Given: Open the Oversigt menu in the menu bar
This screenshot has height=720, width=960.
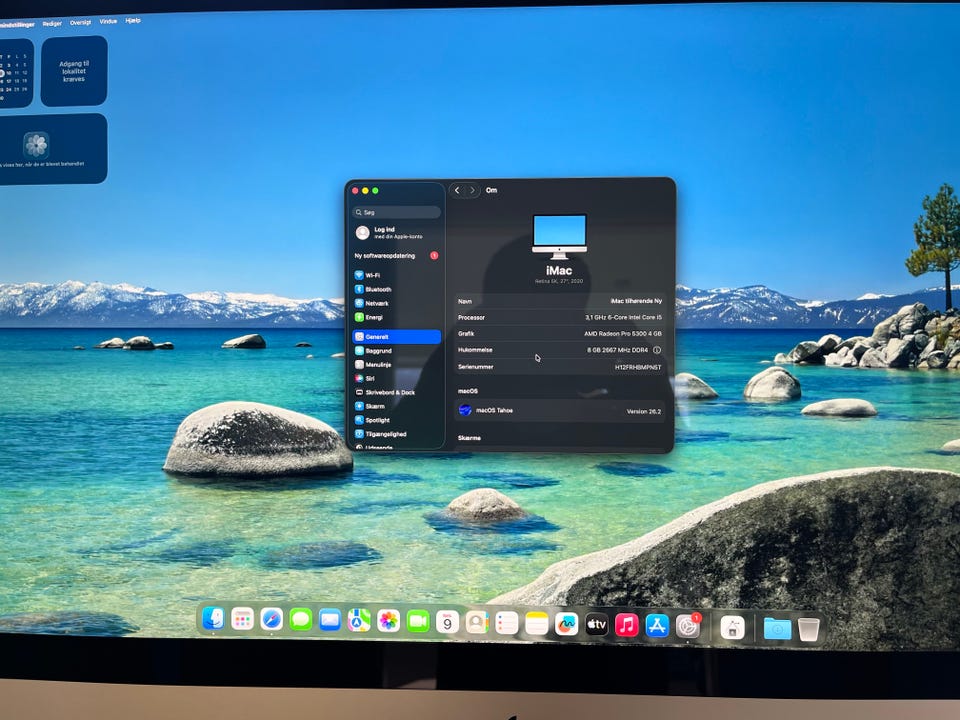Looking at the screenshot, I should (80, 23).
